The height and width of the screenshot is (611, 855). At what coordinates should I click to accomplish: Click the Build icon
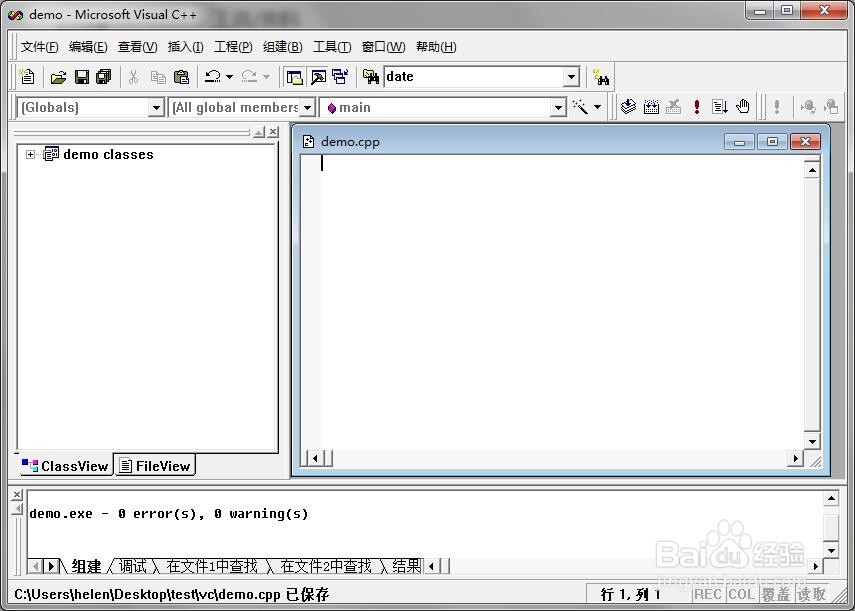tap(651, 106)
